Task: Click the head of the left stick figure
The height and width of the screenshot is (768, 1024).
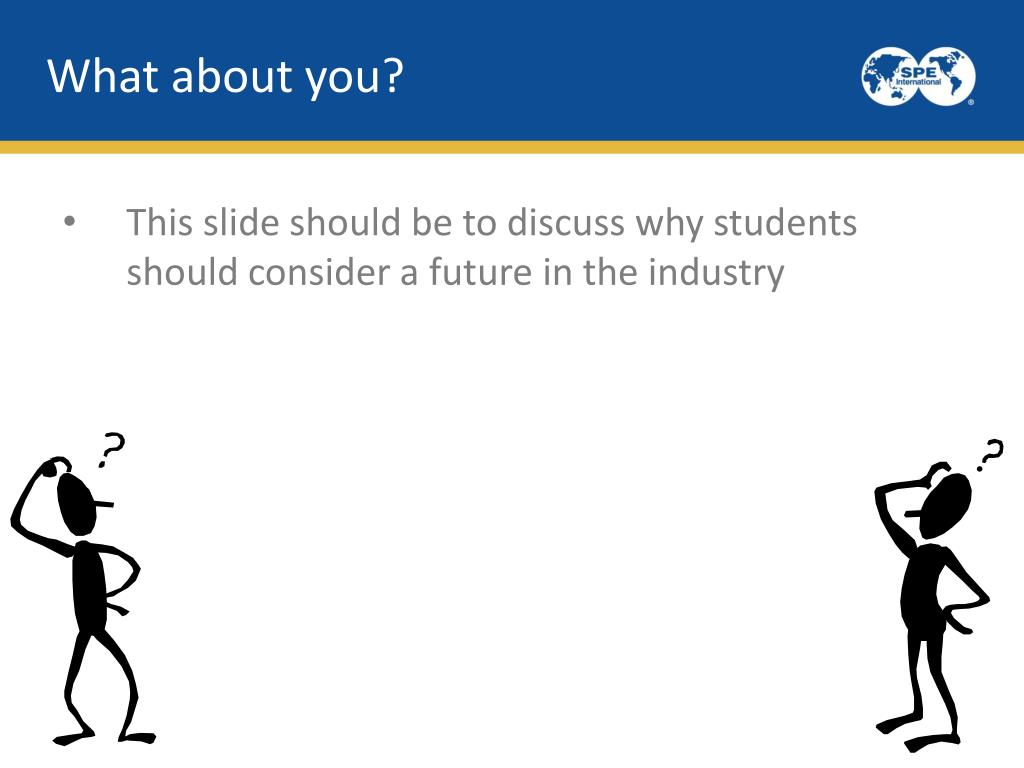Action: pos(81,504)
